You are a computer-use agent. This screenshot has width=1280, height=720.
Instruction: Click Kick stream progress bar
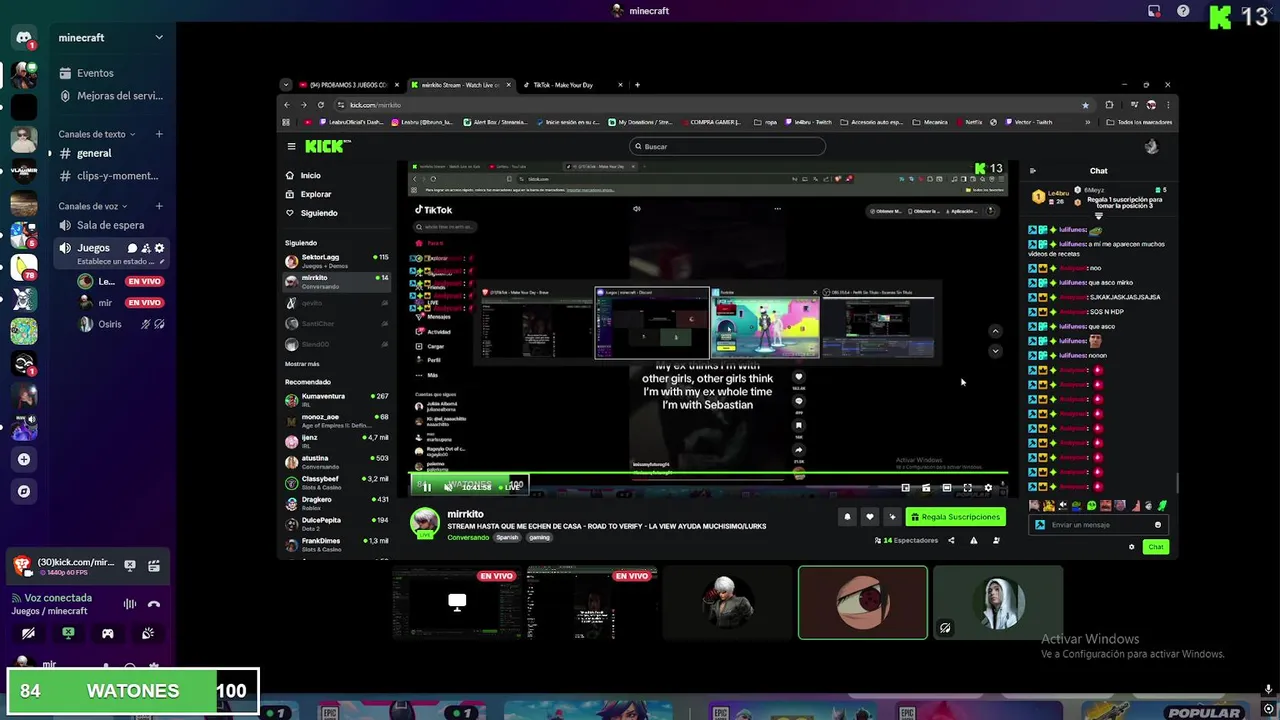708,473
